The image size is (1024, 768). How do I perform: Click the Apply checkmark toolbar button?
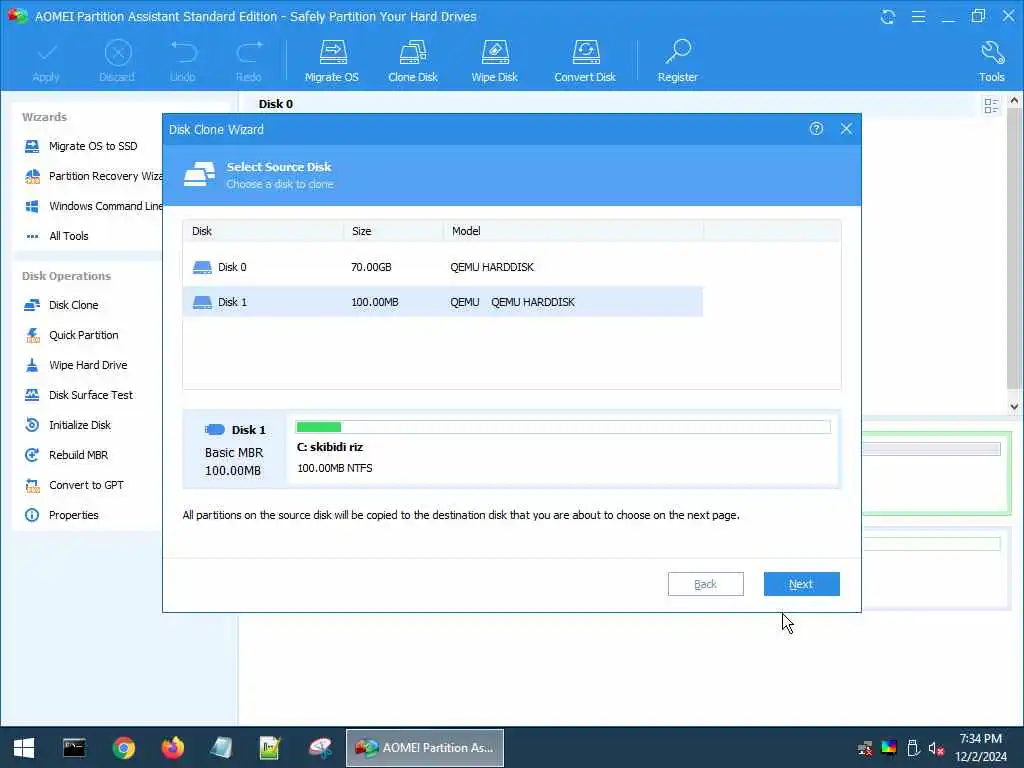pos(46,61)
